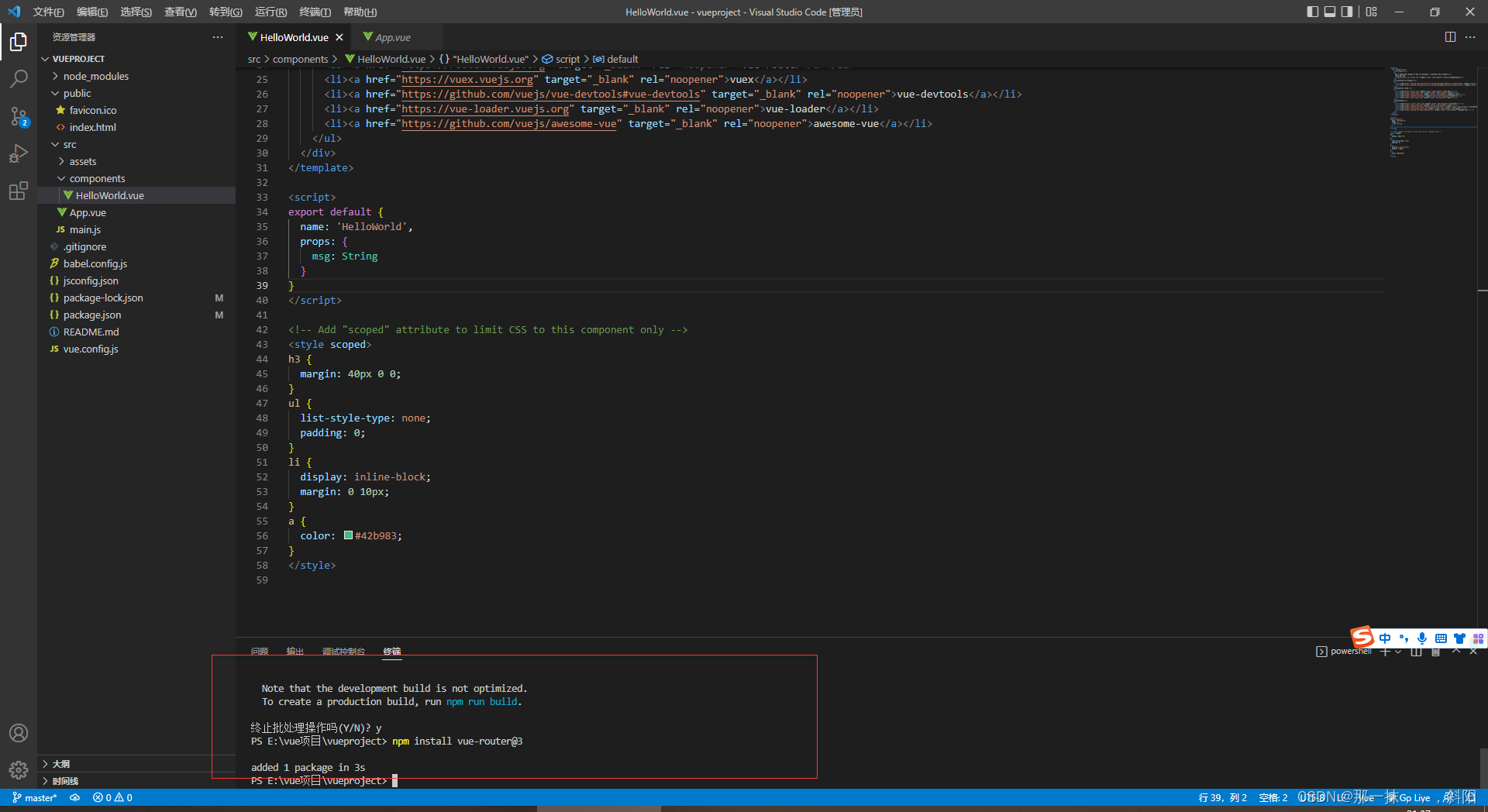Switch to the 调试控制台 (Debug Console) panel tab
Screen dimensions: 1488x812
point(343,652)
